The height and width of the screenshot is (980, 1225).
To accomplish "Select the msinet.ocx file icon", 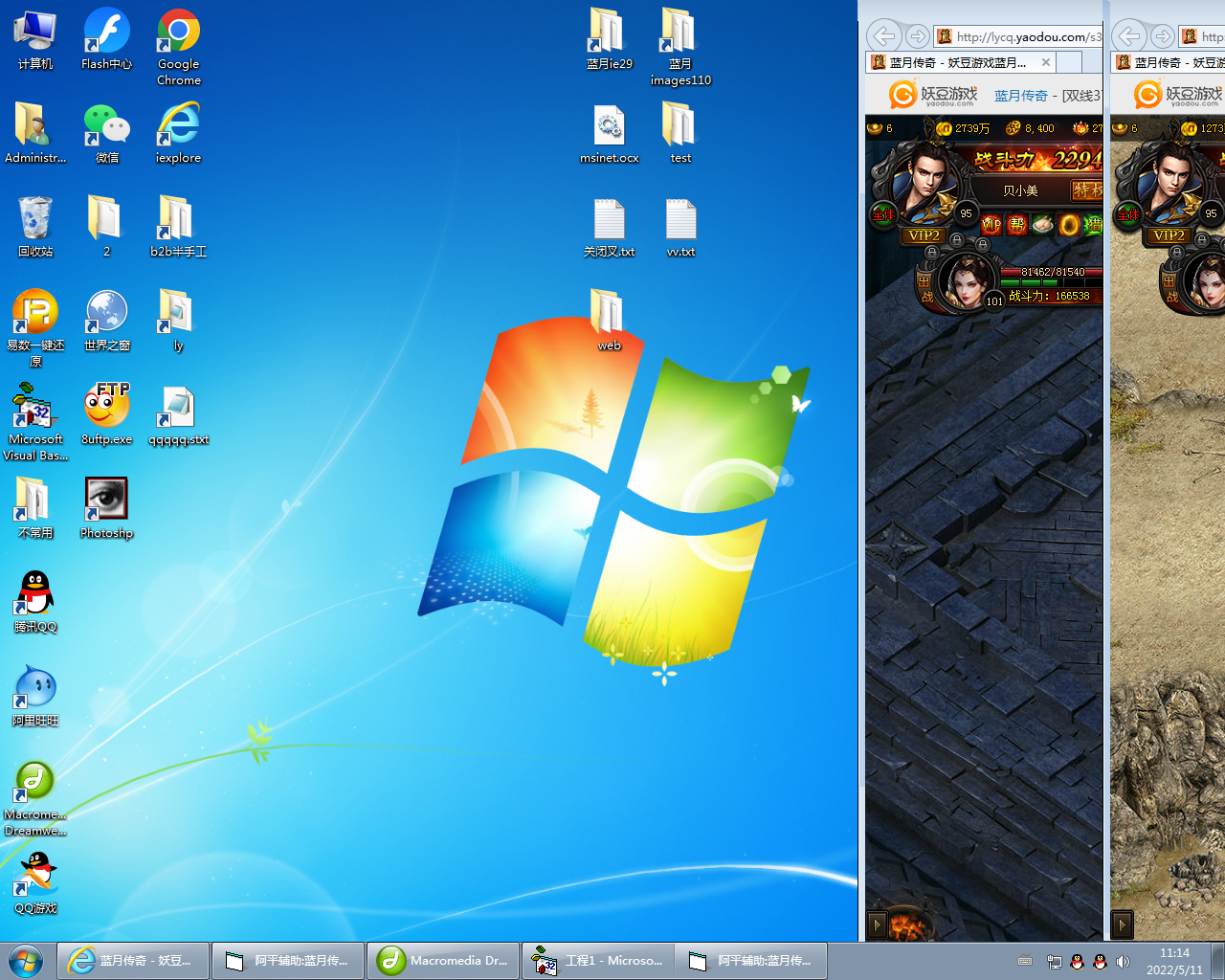I will click(610, 134).
